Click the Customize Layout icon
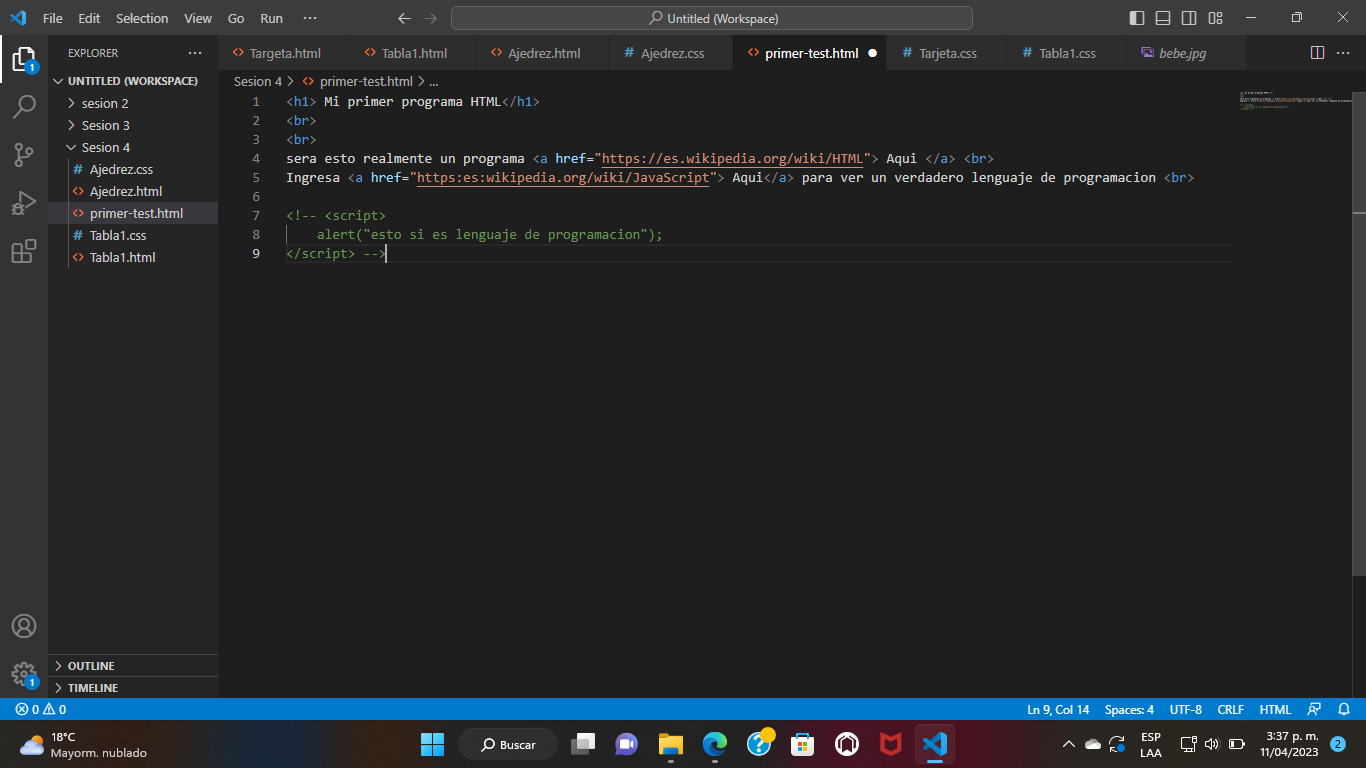The width and height of the screenshot is (1366, 768). (x=1215, y=18)
